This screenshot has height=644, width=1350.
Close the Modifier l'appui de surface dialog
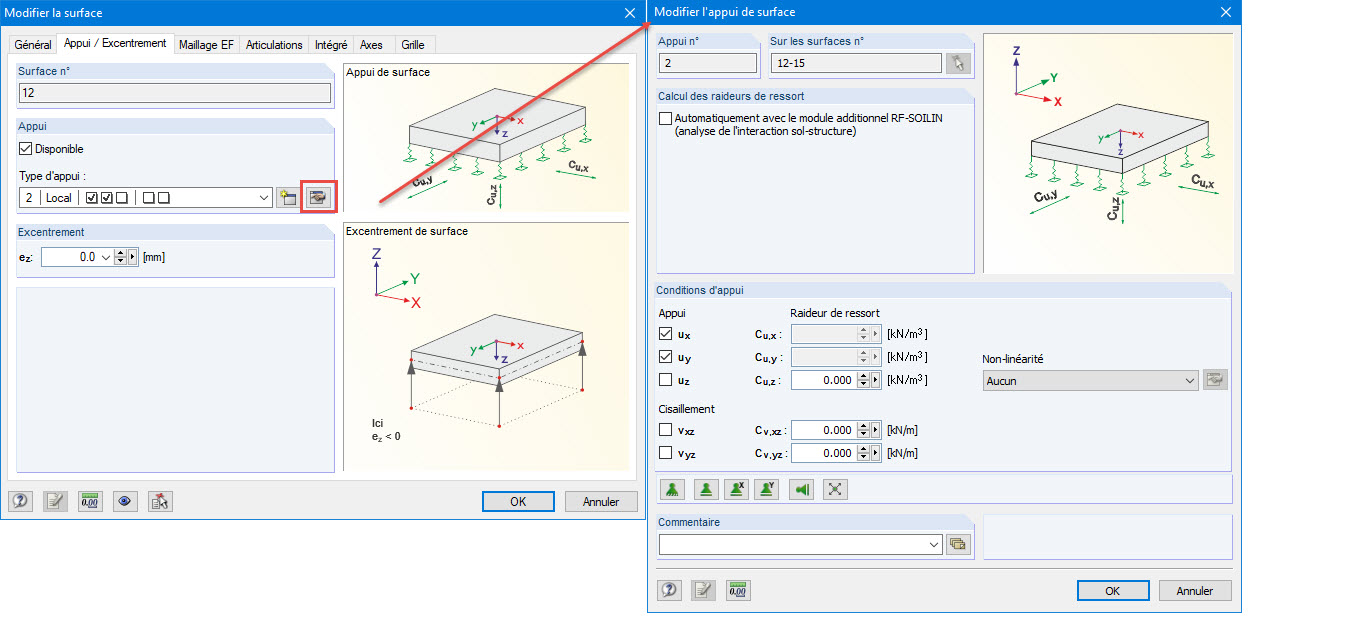pyautogui.click(x=1226, y=12)
